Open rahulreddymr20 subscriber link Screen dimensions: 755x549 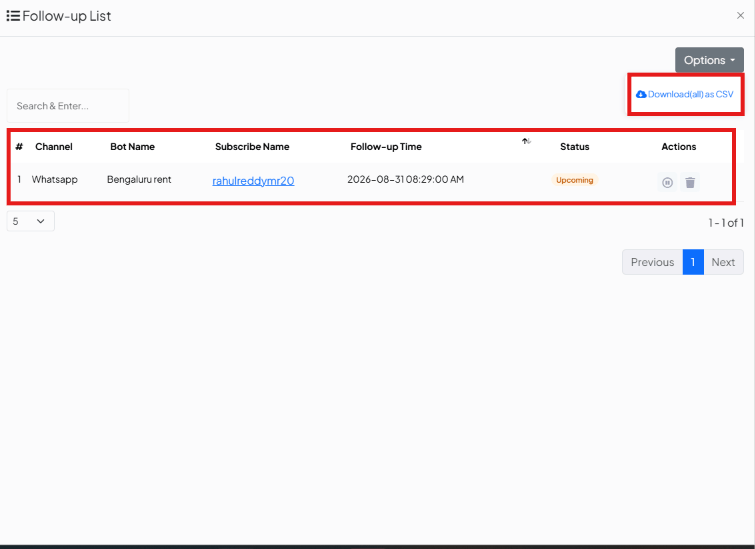tap(253, 181)
